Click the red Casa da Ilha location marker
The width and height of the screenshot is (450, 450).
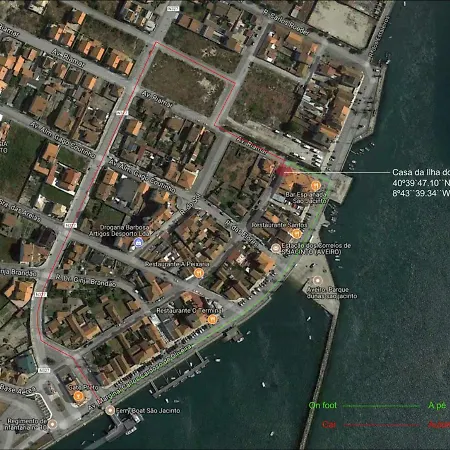click(282, 171)
